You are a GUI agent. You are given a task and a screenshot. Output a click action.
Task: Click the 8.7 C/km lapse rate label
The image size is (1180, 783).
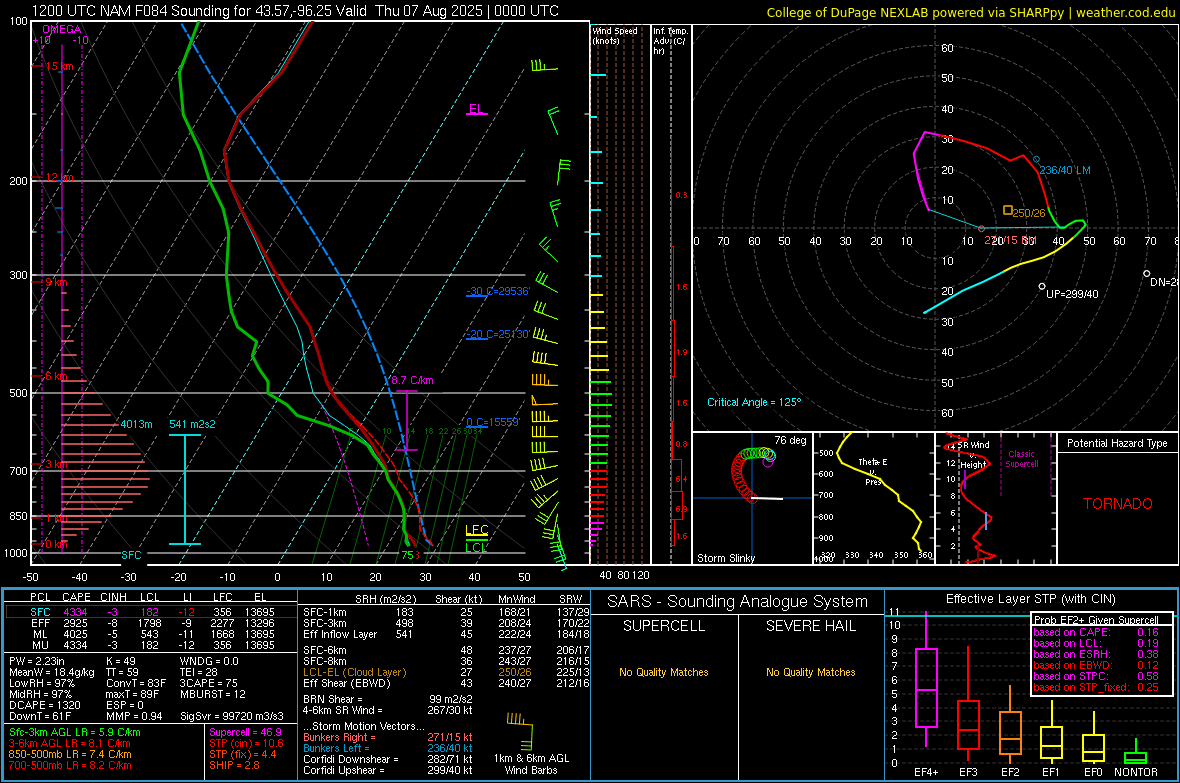click(412, 380)
